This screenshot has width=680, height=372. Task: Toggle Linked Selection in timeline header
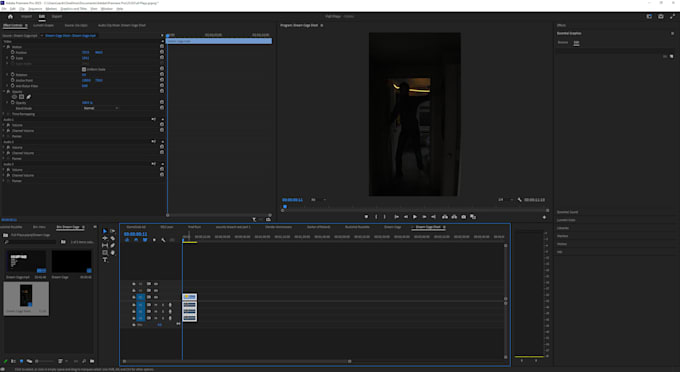145,240
